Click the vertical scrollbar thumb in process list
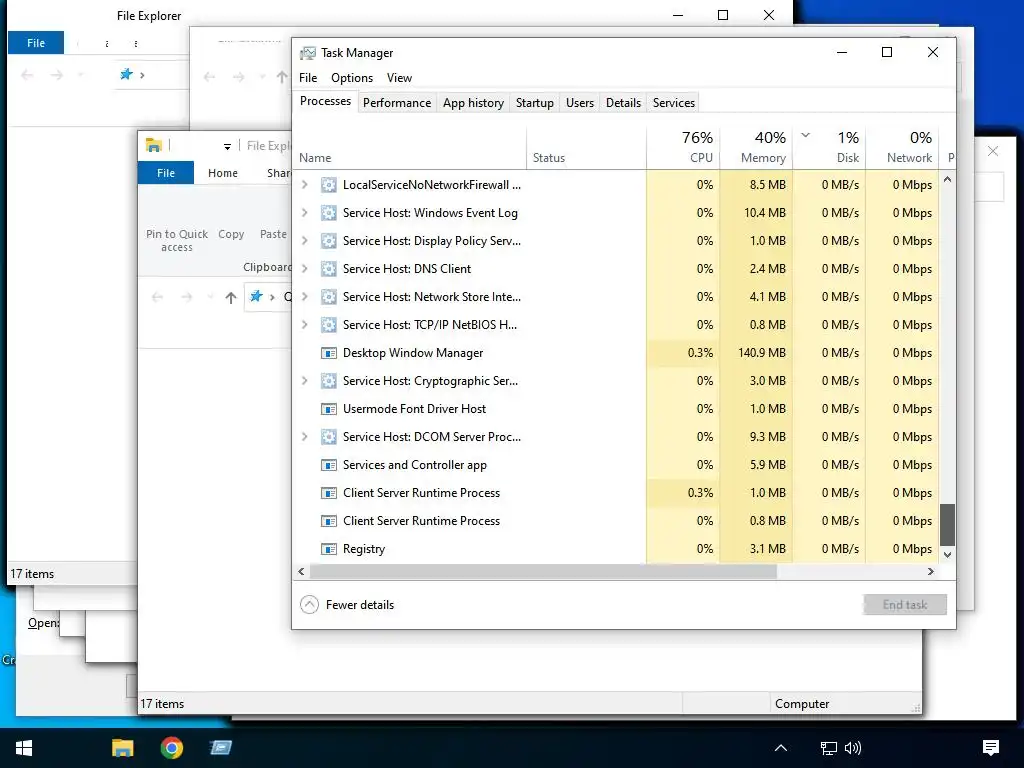This screenshot has width=1024, height=768. [x=948, y=524]
